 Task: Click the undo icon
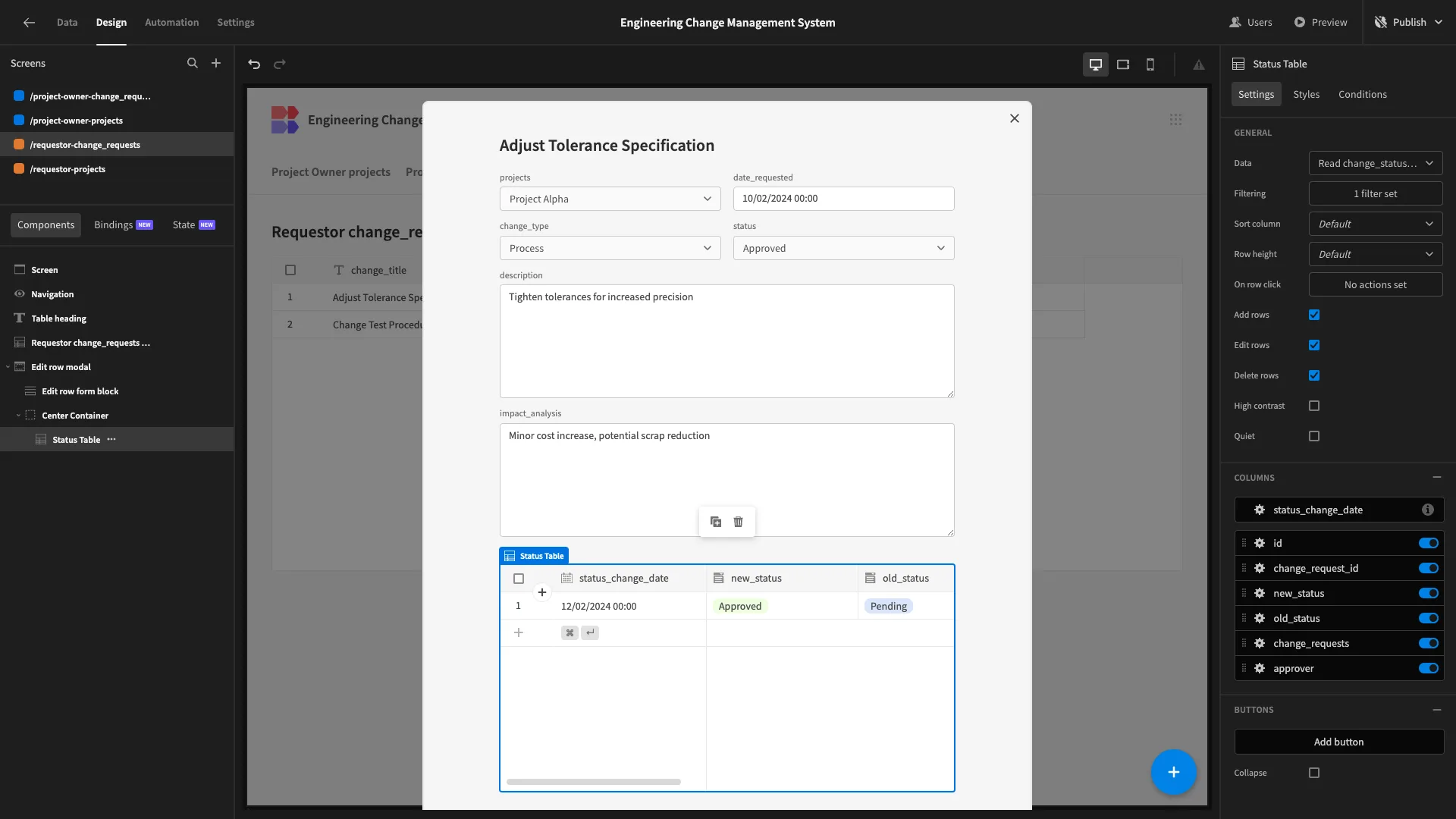(254, 64)
